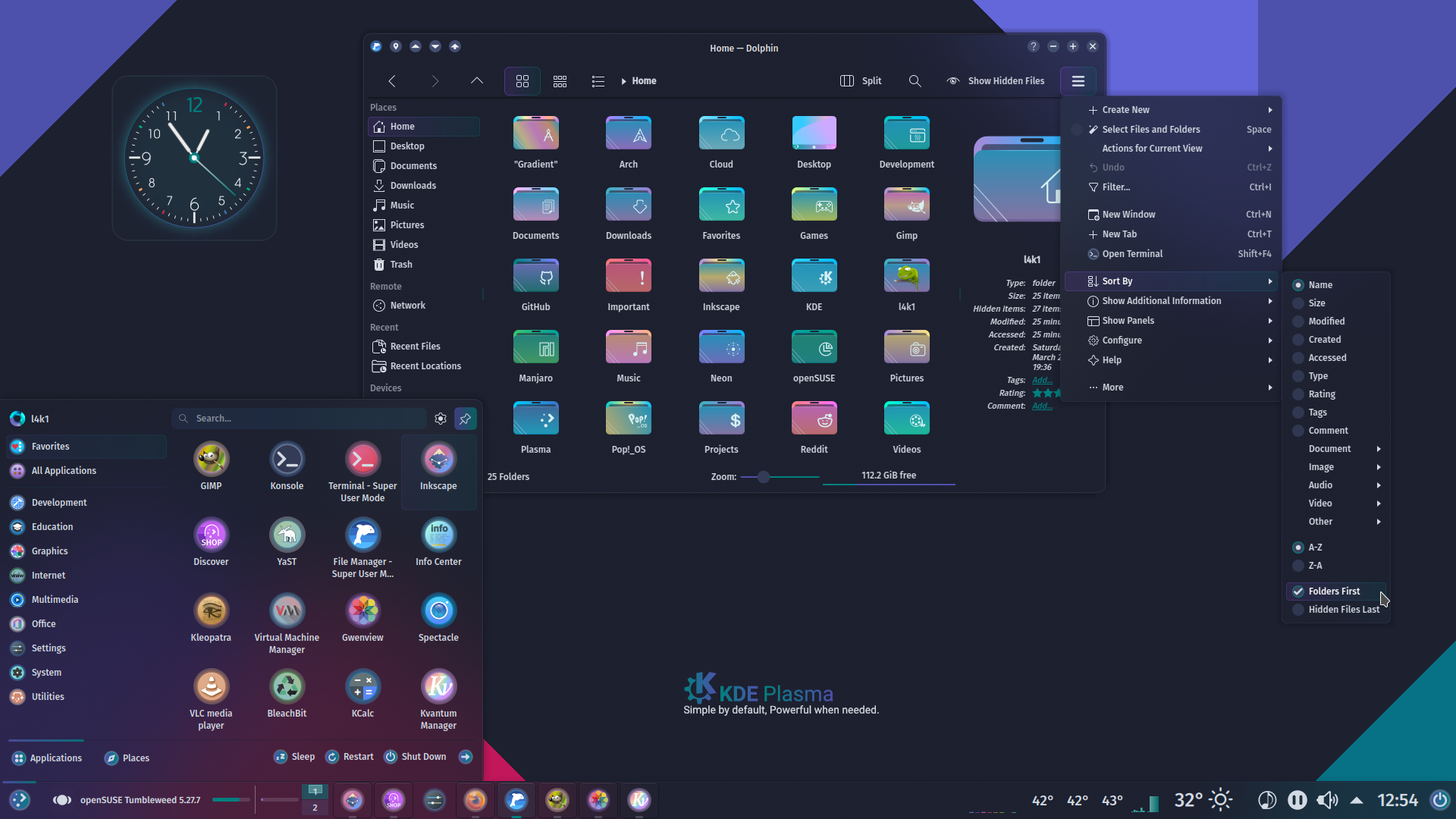Image resolution: width=1456 pixels, height=819 pixels.
Task: Switch Dolphin to Icons view mode
Action: point(522,81)
